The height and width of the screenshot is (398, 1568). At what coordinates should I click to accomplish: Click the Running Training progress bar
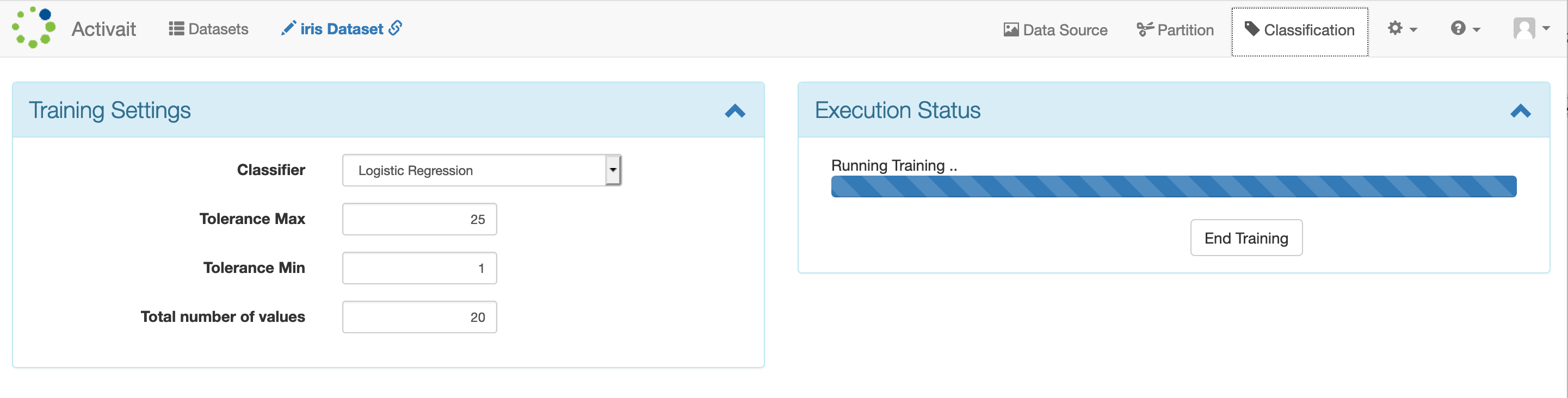1173,186
